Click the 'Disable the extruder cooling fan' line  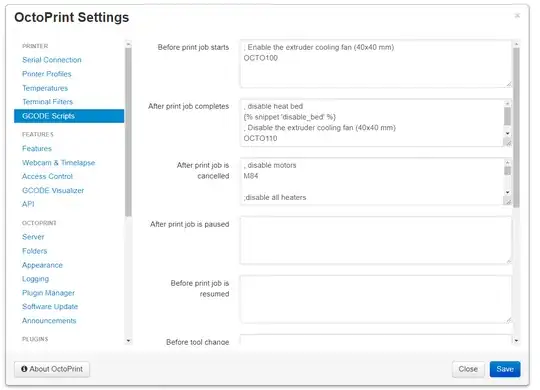point(320,128)
